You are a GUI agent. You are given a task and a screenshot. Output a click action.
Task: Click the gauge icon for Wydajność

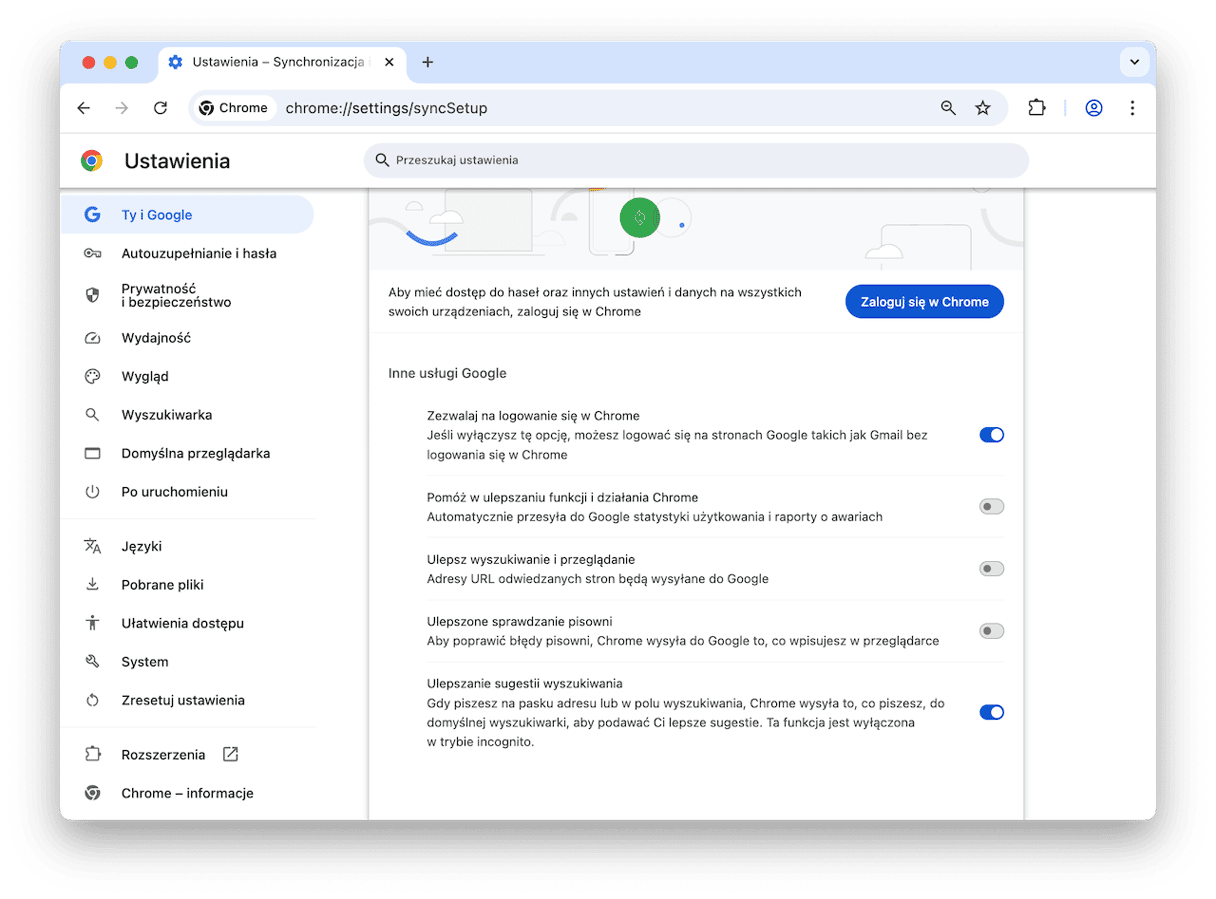pos(92,338)
